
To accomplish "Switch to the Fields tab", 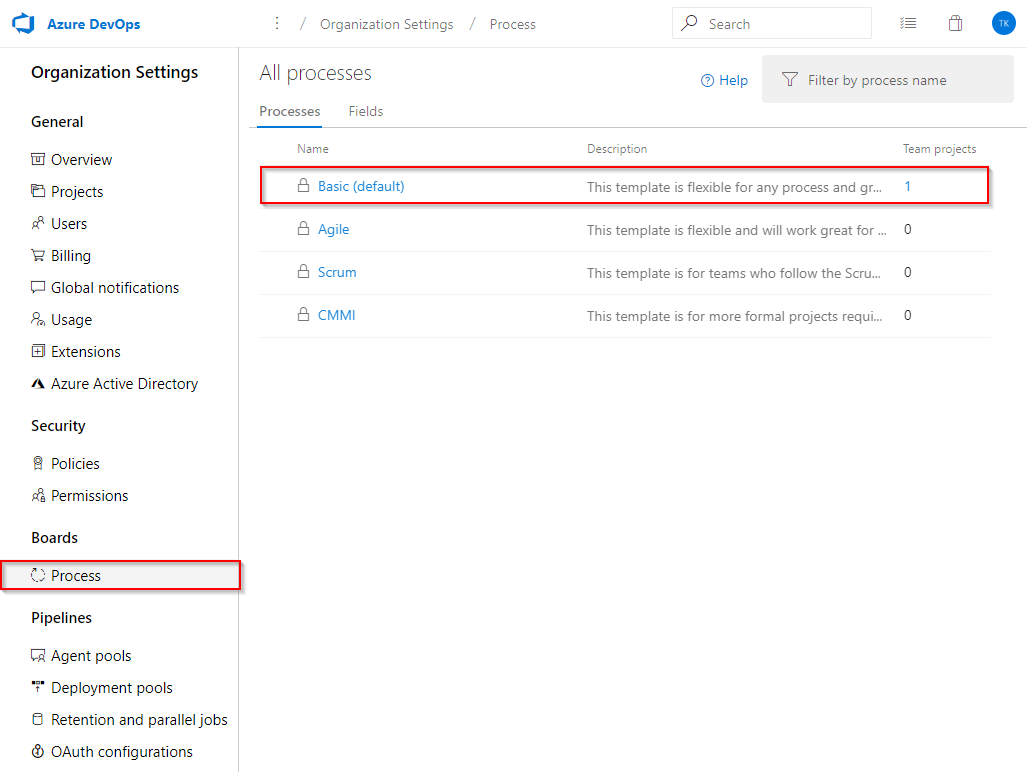I will click(x=365, y=111).
